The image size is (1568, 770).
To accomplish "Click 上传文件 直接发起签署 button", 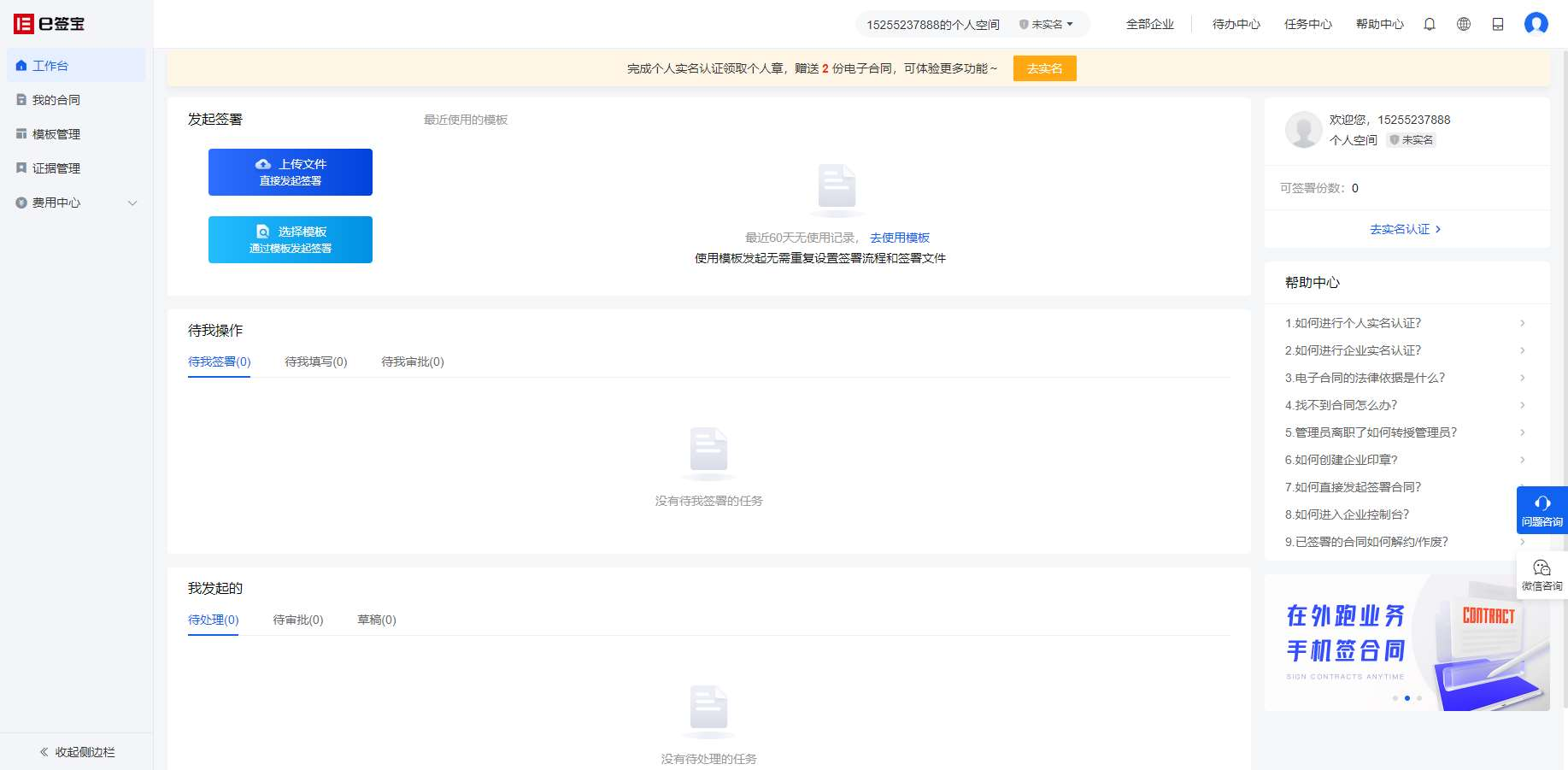I will (x=291, y=172).
